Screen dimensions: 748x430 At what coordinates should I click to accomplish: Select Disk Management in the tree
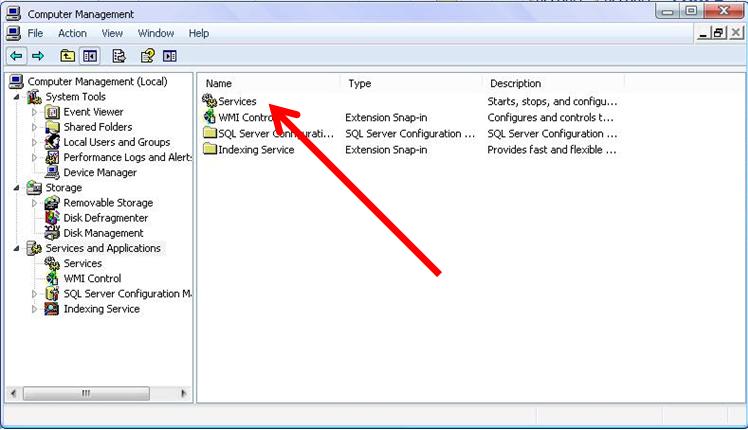pyautogui.click(x=103, y=233)
